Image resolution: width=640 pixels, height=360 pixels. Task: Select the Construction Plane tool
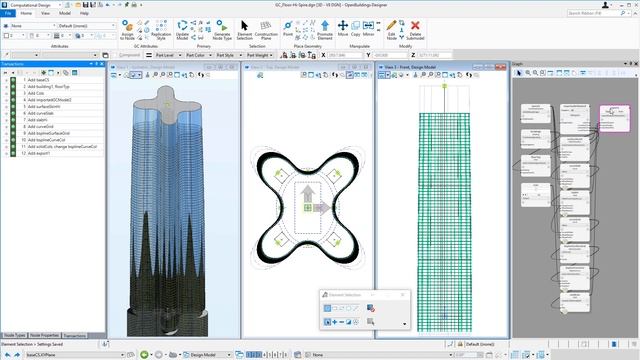(266, 30)
